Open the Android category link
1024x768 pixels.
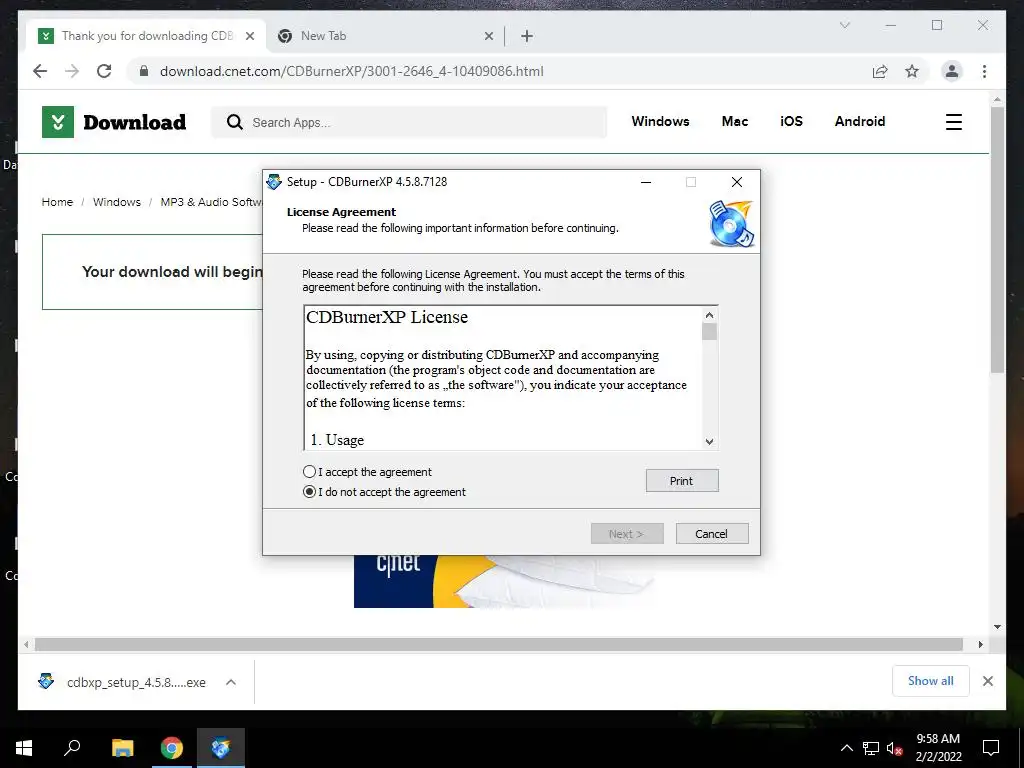coord(859,121)
